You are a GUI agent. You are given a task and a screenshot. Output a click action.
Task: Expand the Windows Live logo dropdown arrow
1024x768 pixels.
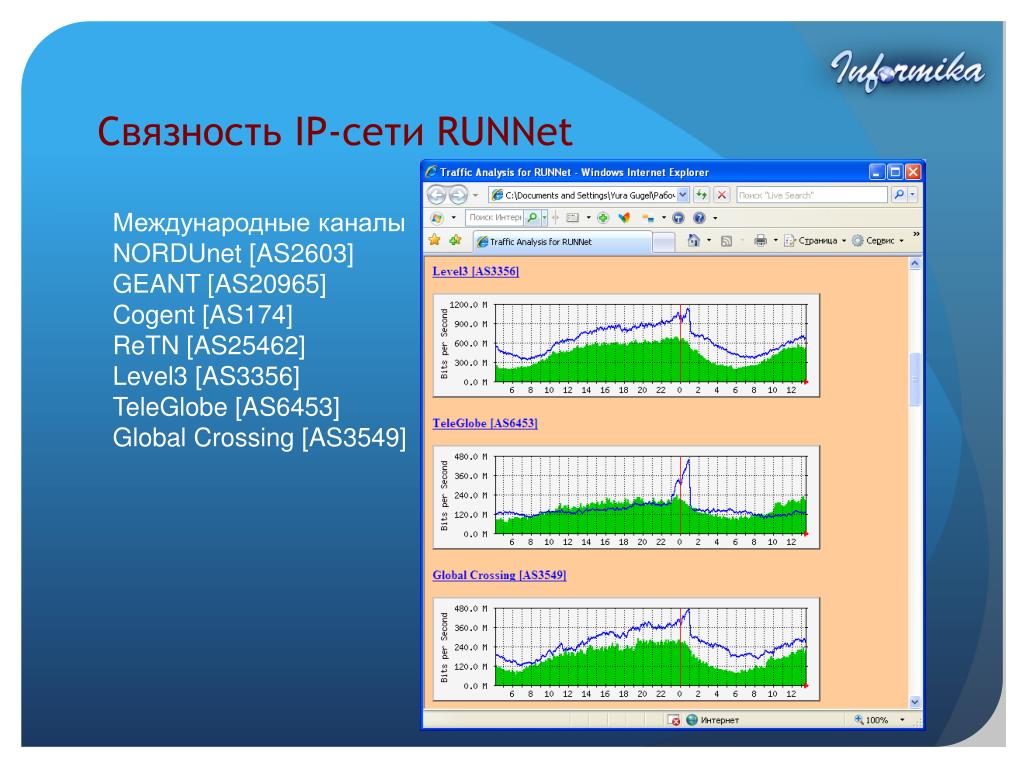[x=453, y=218]
